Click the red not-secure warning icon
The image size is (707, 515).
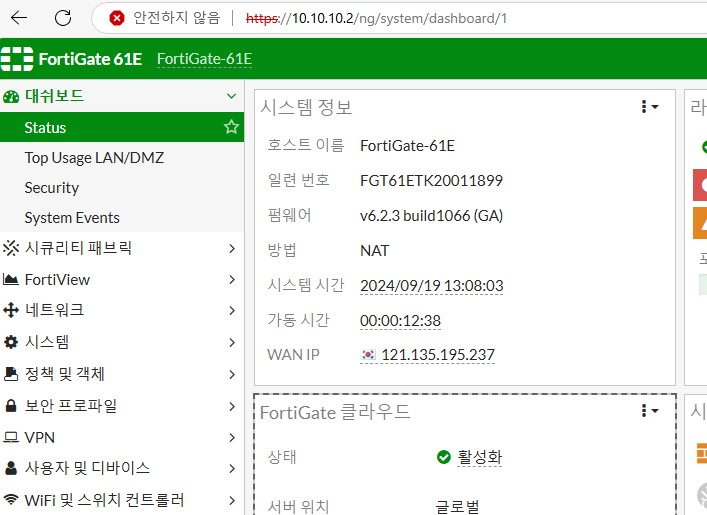(x=117, y=18)
